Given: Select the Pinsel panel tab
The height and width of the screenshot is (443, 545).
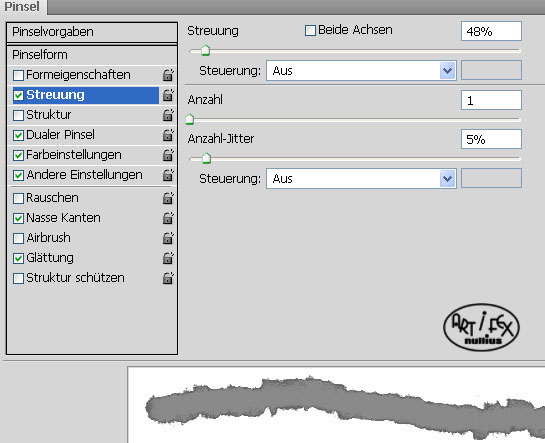Looking at the screenshot, I should (22, 7).
